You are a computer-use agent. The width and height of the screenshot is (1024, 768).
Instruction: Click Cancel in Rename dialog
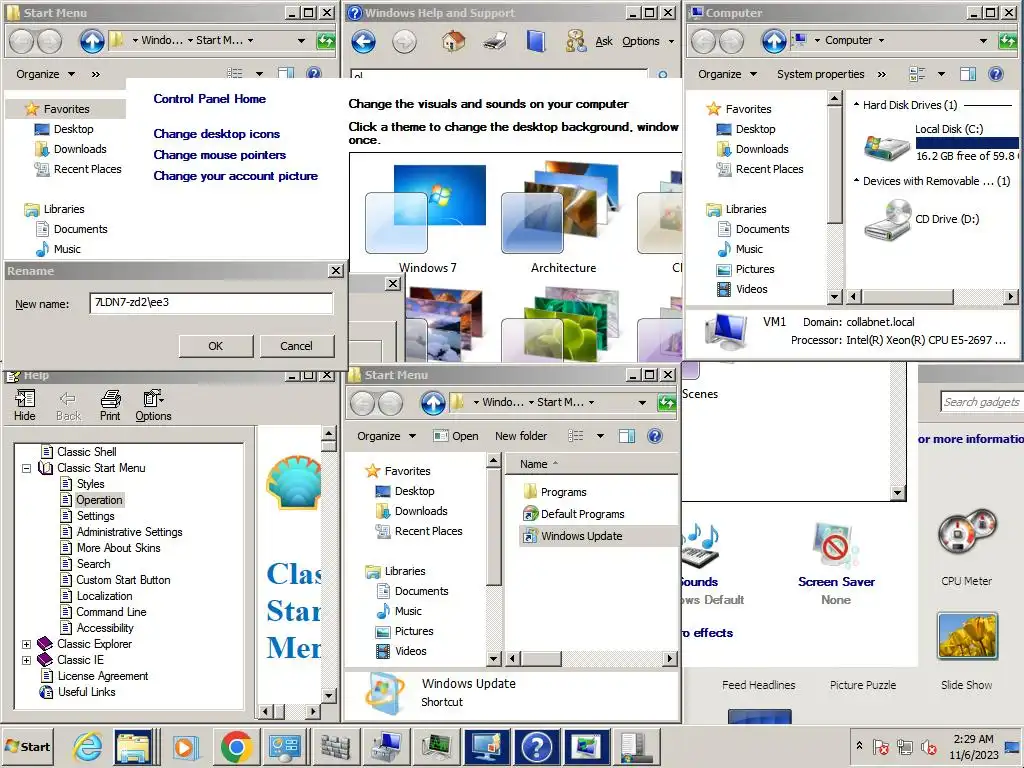pos(296,346)
